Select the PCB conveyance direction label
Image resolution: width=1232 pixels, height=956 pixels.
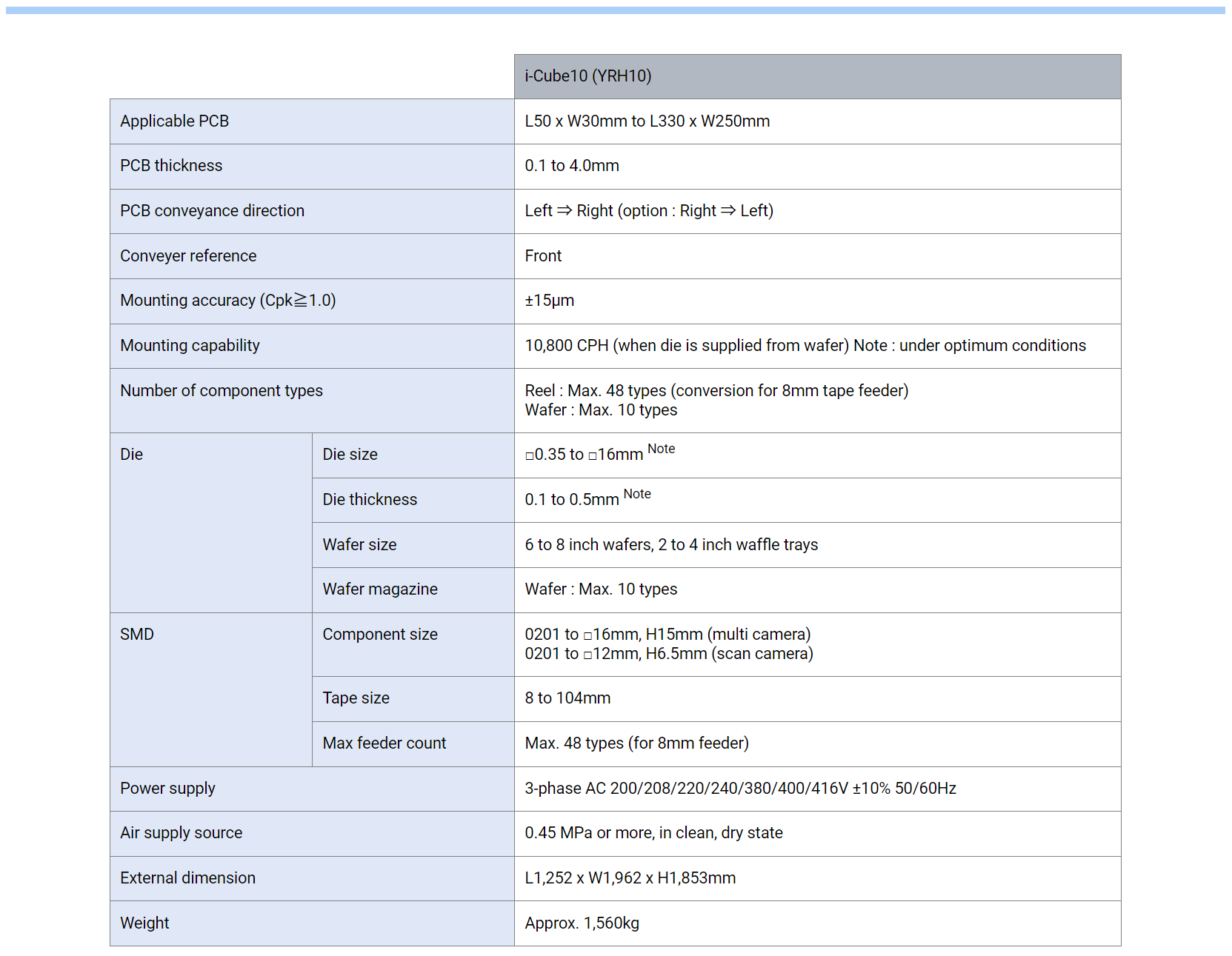coord(212,211)
